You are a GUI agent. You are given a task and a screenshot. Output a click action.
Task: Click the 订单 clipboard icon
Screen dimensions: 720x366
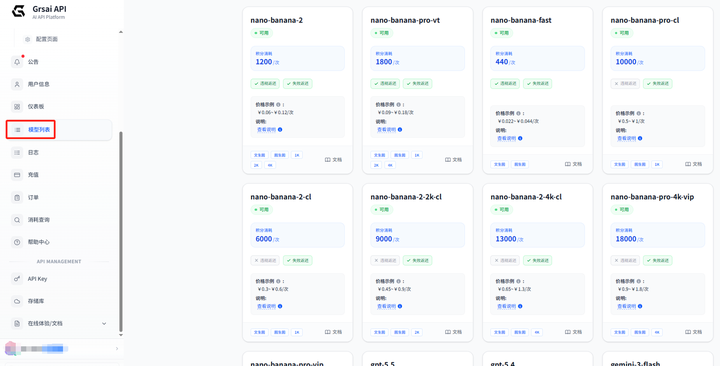tap(17, 197)
